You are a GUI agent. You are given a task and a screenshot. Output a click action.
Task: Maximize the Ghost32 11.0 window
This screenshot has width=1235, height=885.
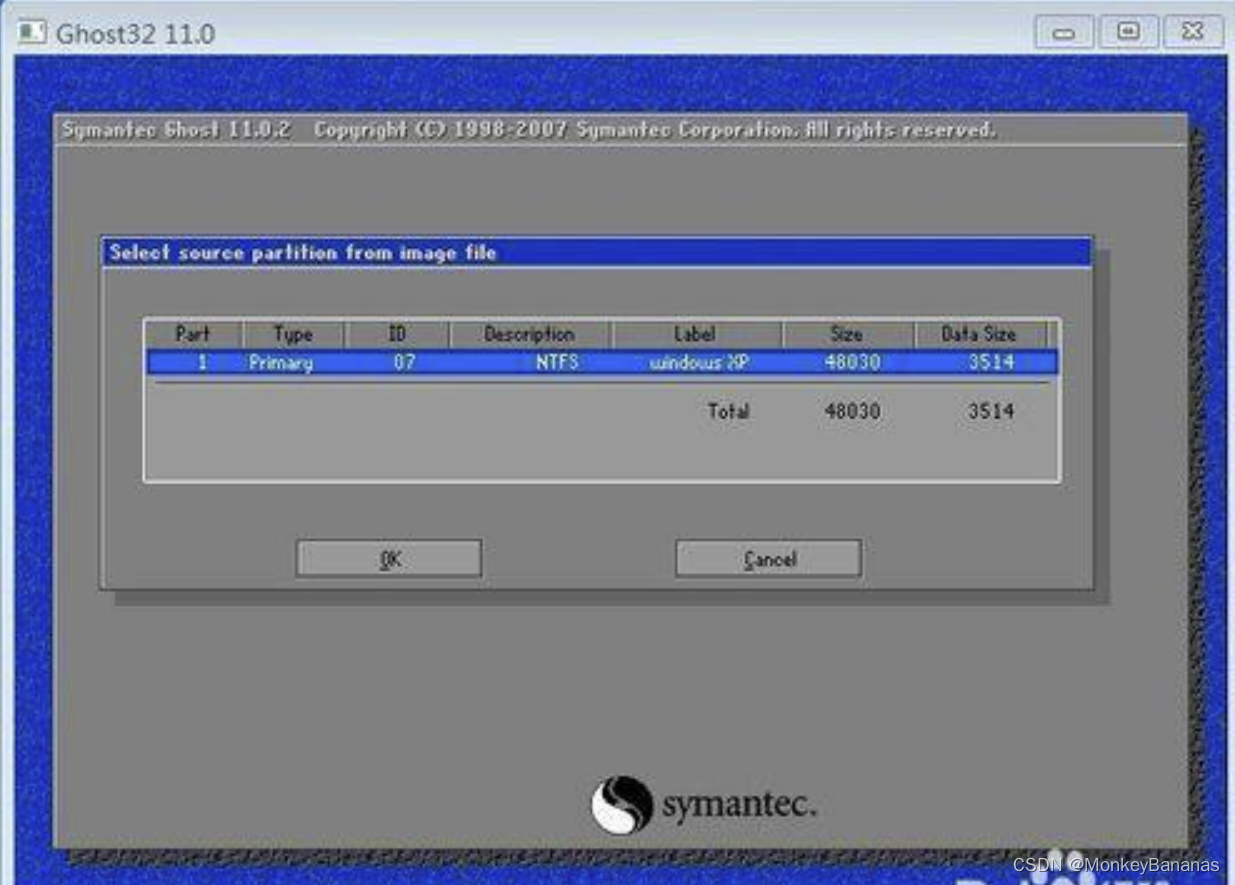click(1128, 32)
